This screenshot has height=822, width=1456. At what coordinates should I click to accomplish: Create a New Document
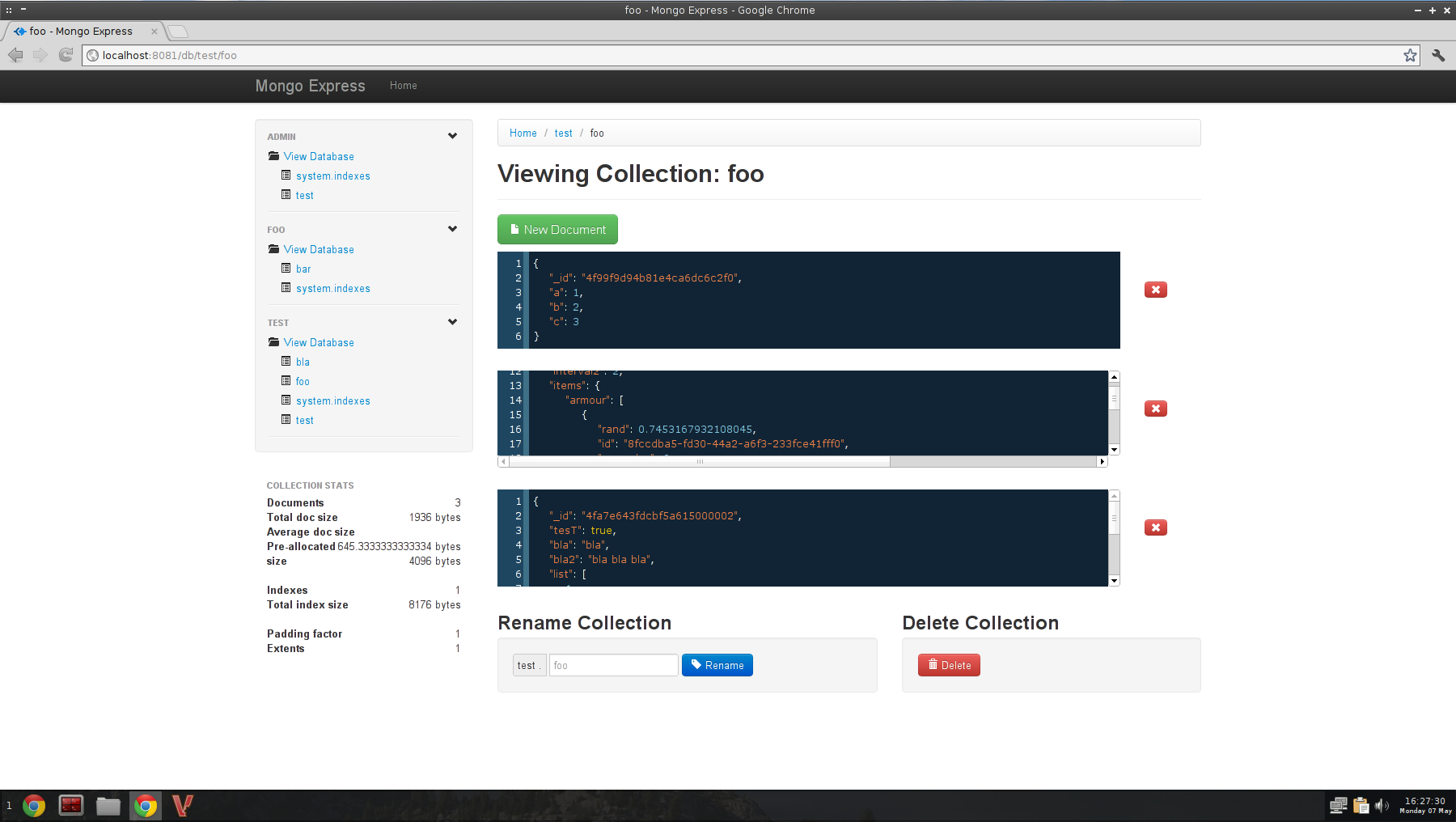(x=557, y=229)
